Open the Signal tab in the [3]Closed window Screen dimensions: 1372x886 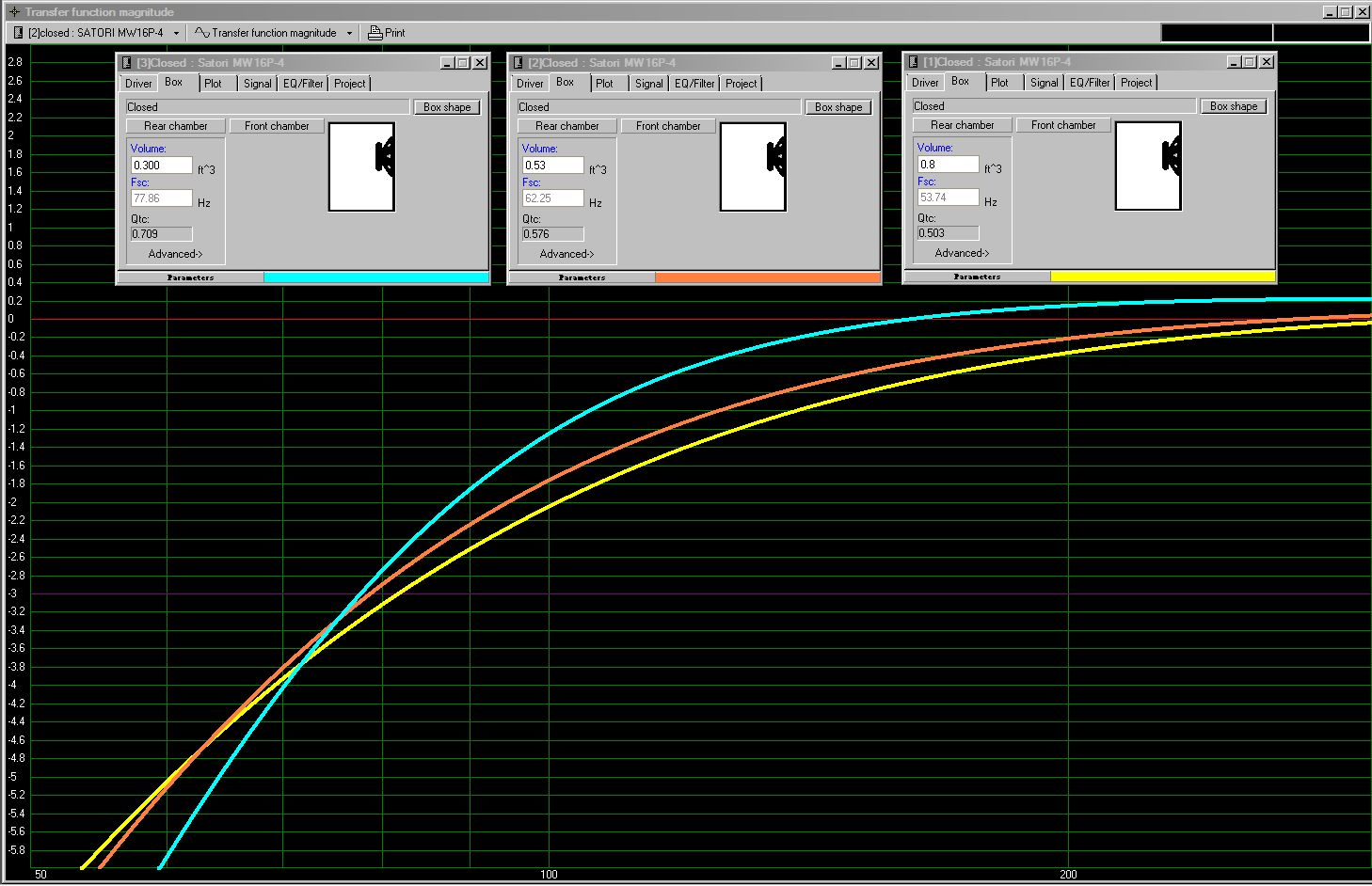click(258, 84)
